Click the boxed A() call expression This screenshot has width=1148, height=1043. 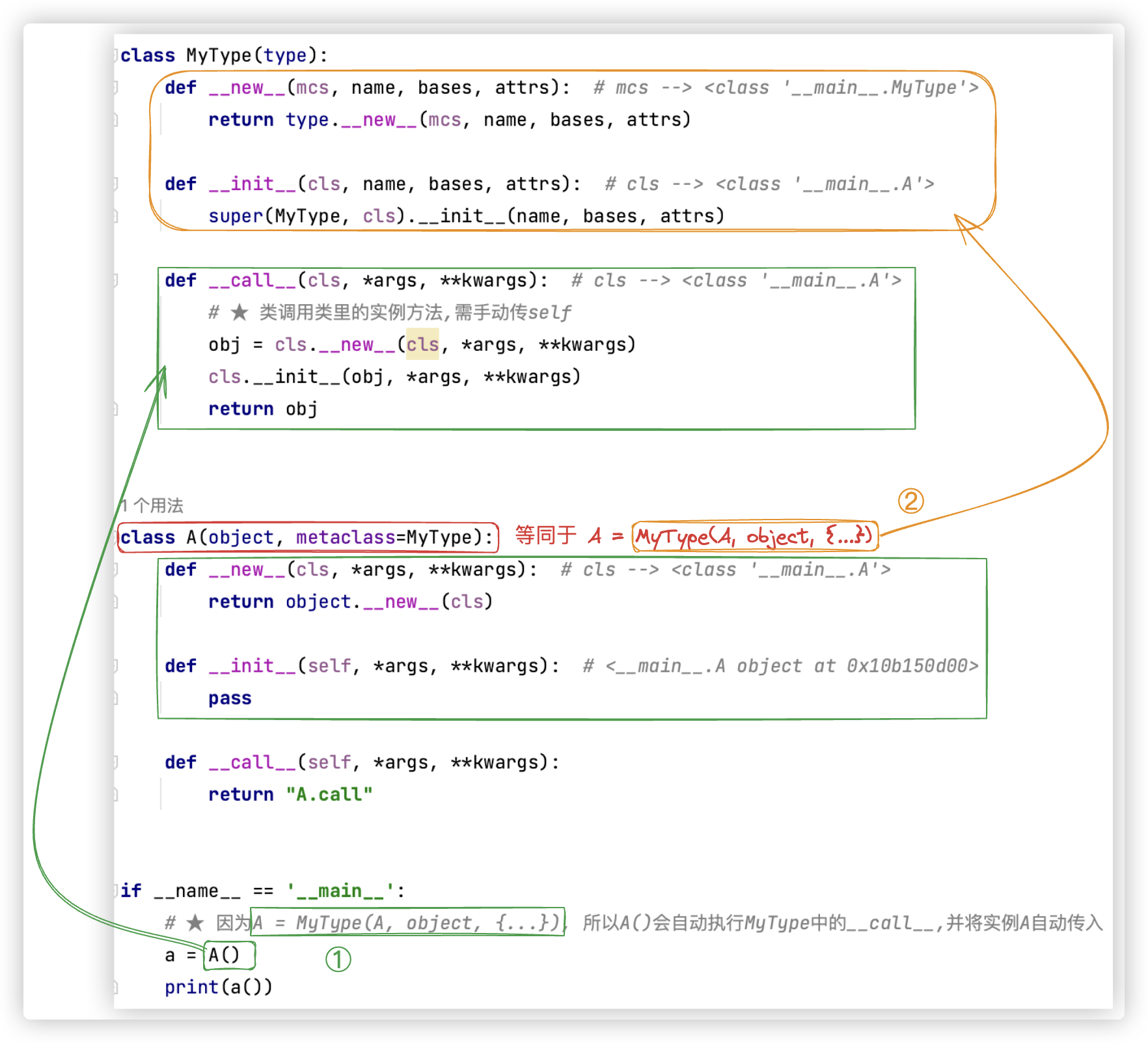tap(225, 955)
